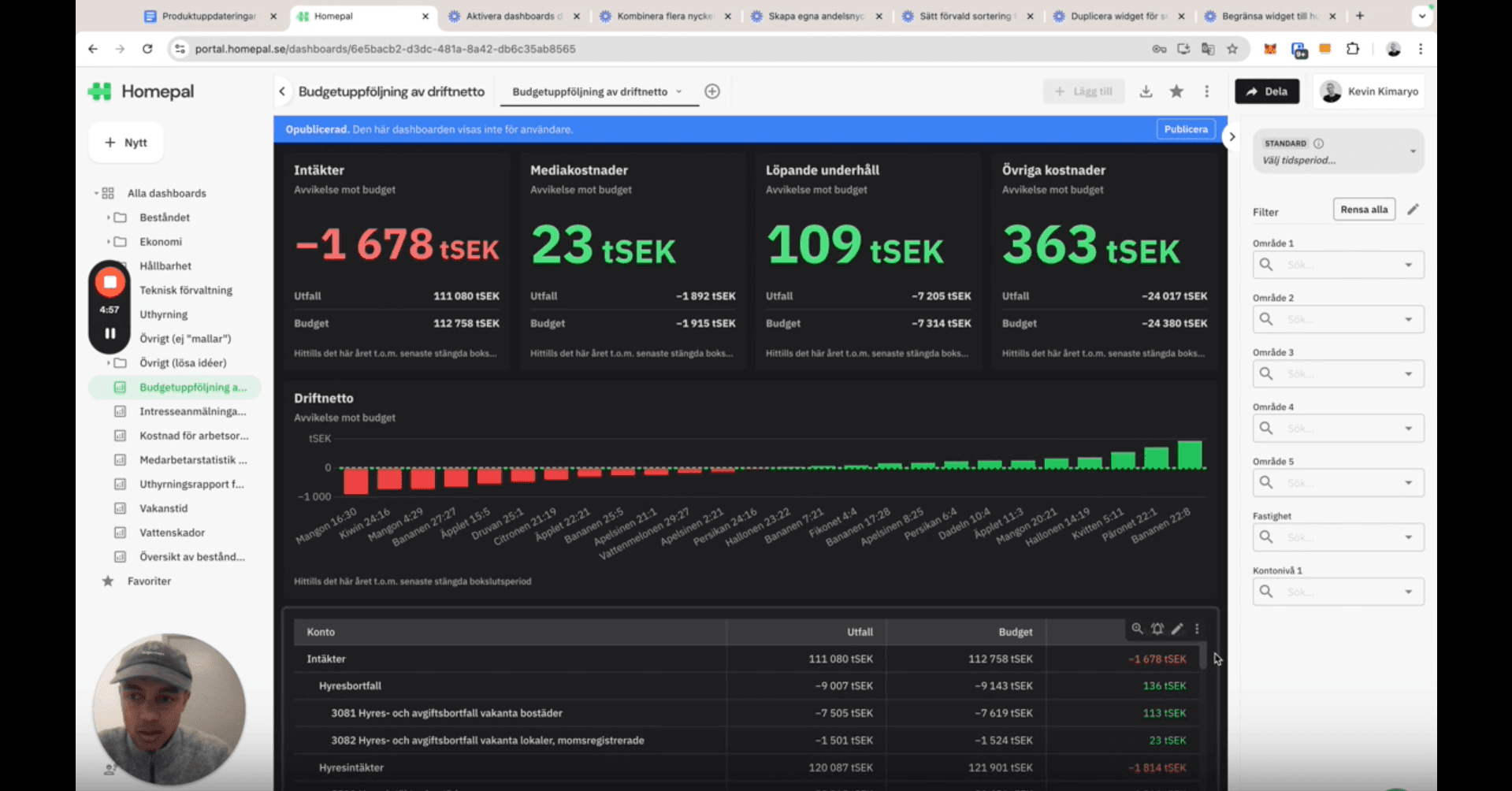
Task: Go back in browser history
Action: click(93, 49)
